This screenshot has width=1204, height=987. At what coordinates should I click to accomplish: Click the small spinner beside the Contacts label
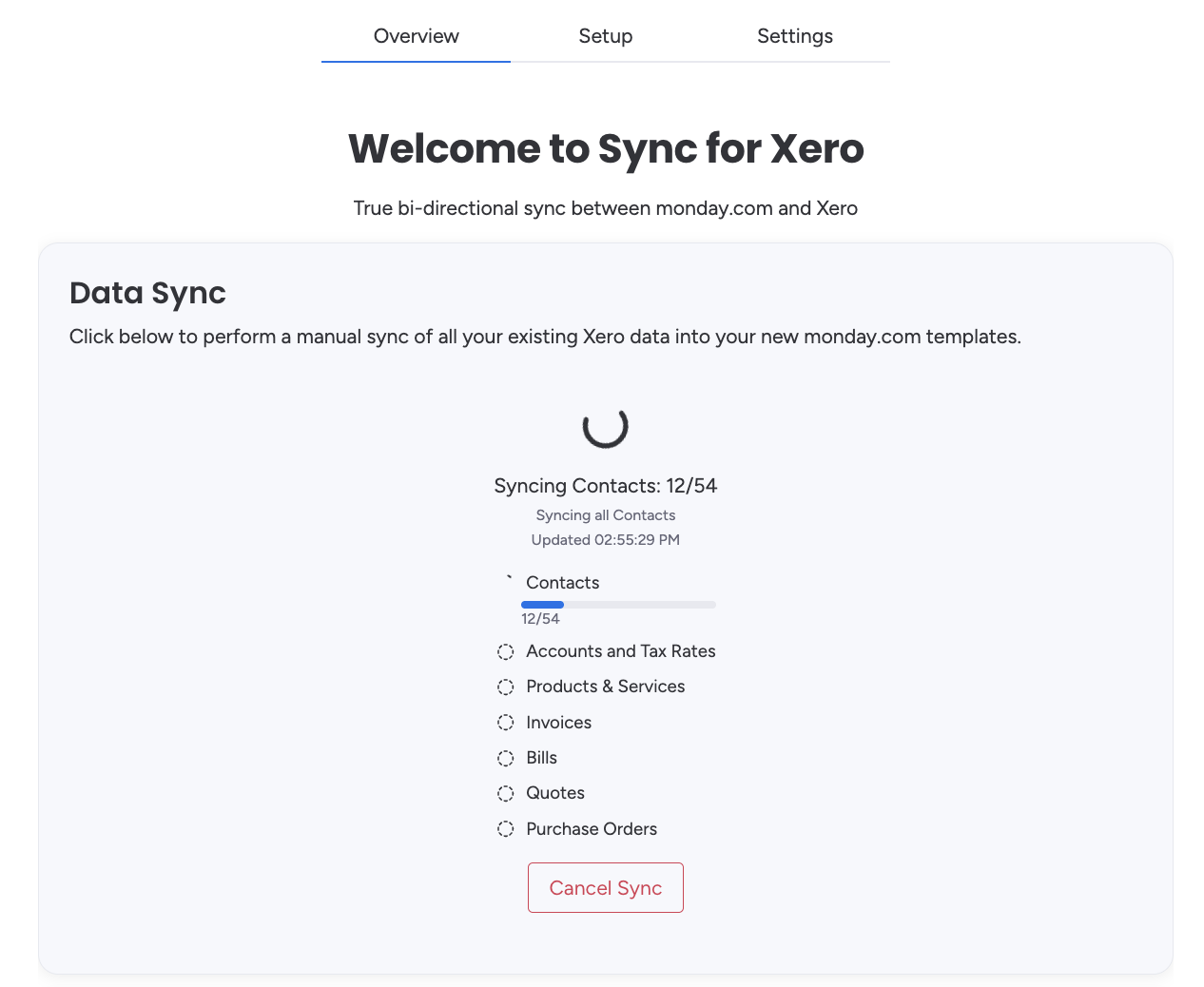(x=509, y=581)
